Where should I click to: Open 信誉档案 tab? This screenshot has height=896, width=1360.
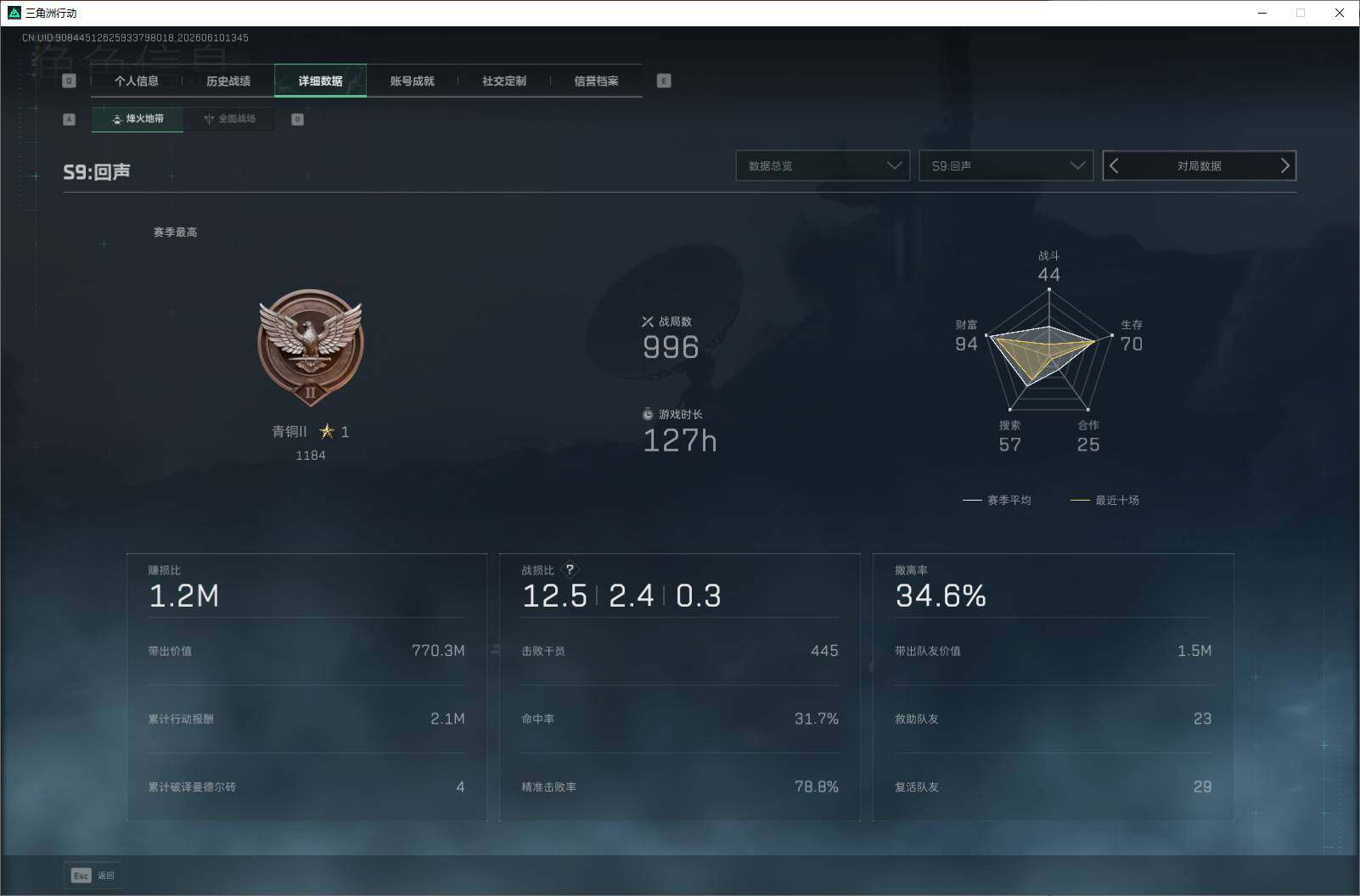(596, 81)
